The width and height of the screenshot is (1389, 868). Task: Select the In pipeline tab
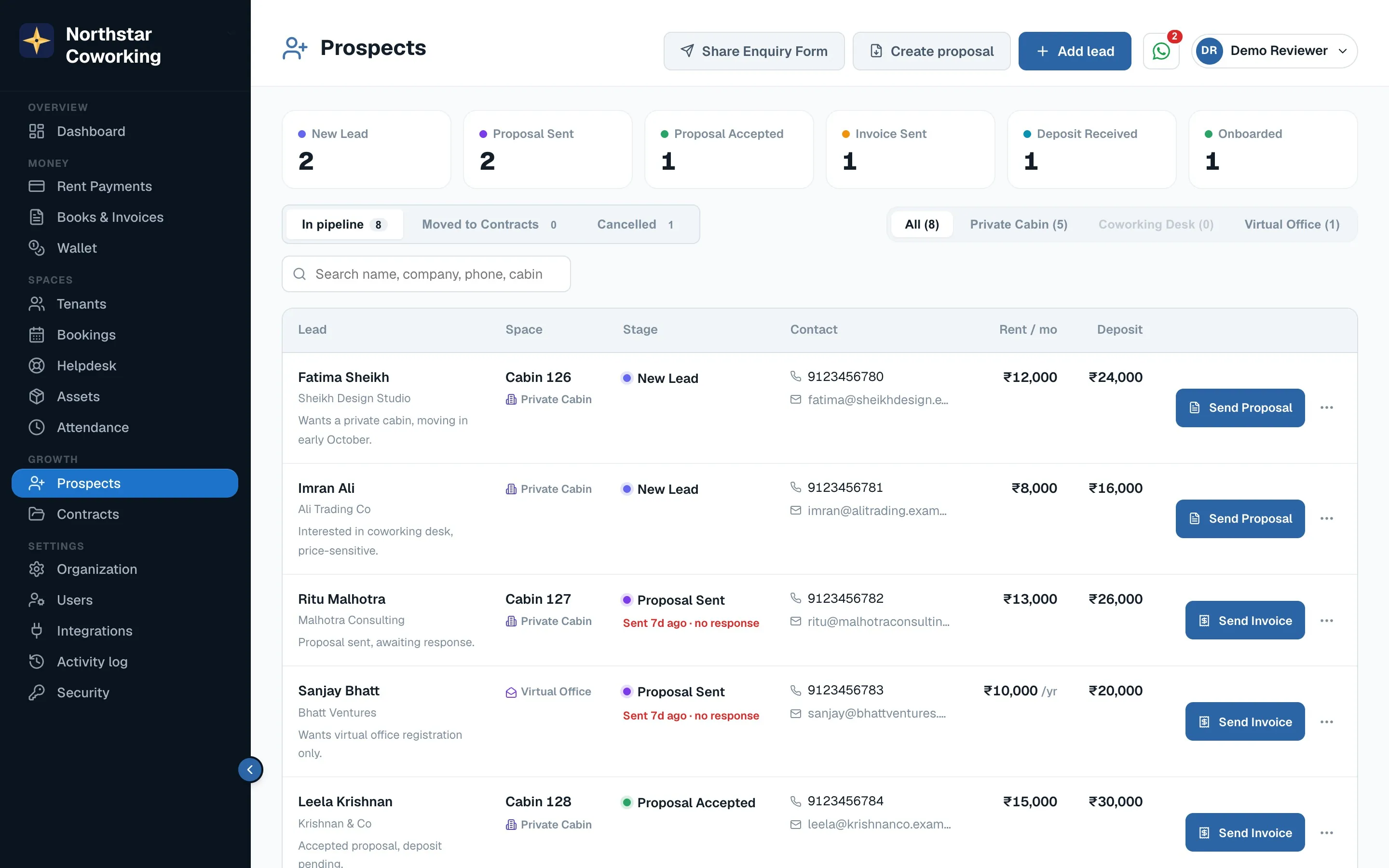click(344, 224)
